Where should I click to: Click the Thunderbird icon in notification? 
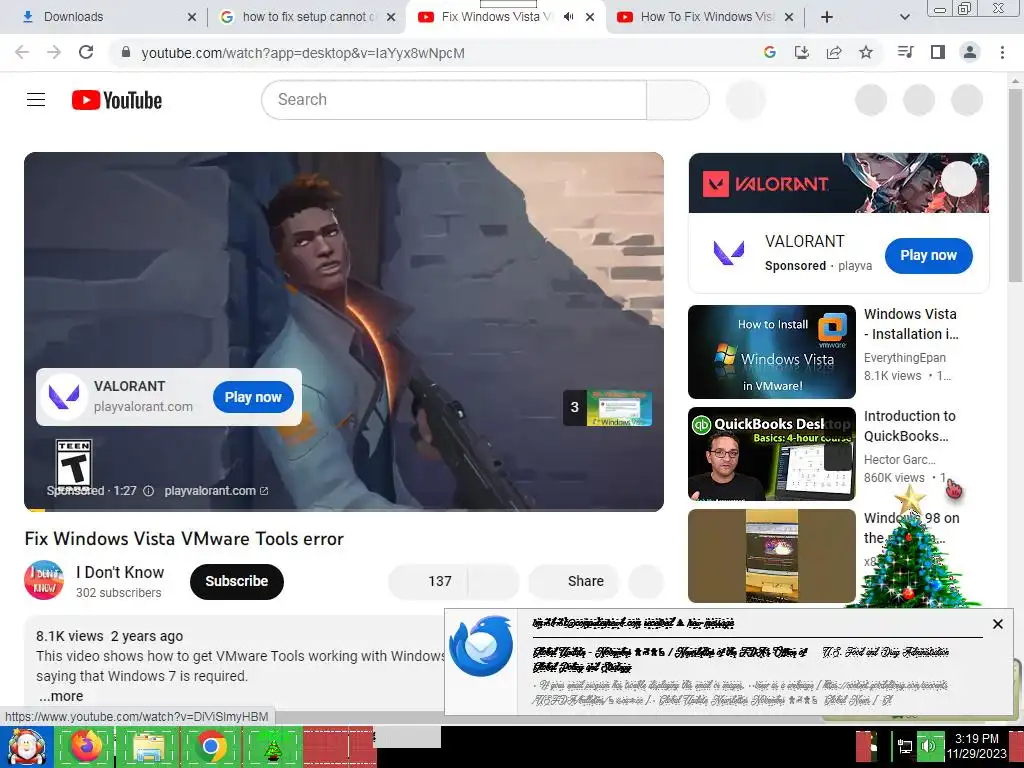[481, 645]
